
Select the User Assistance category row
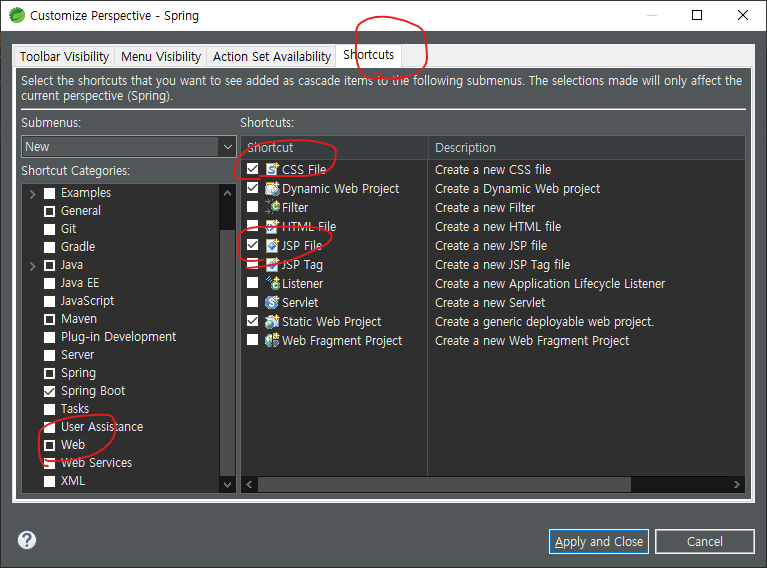[102, 427]
